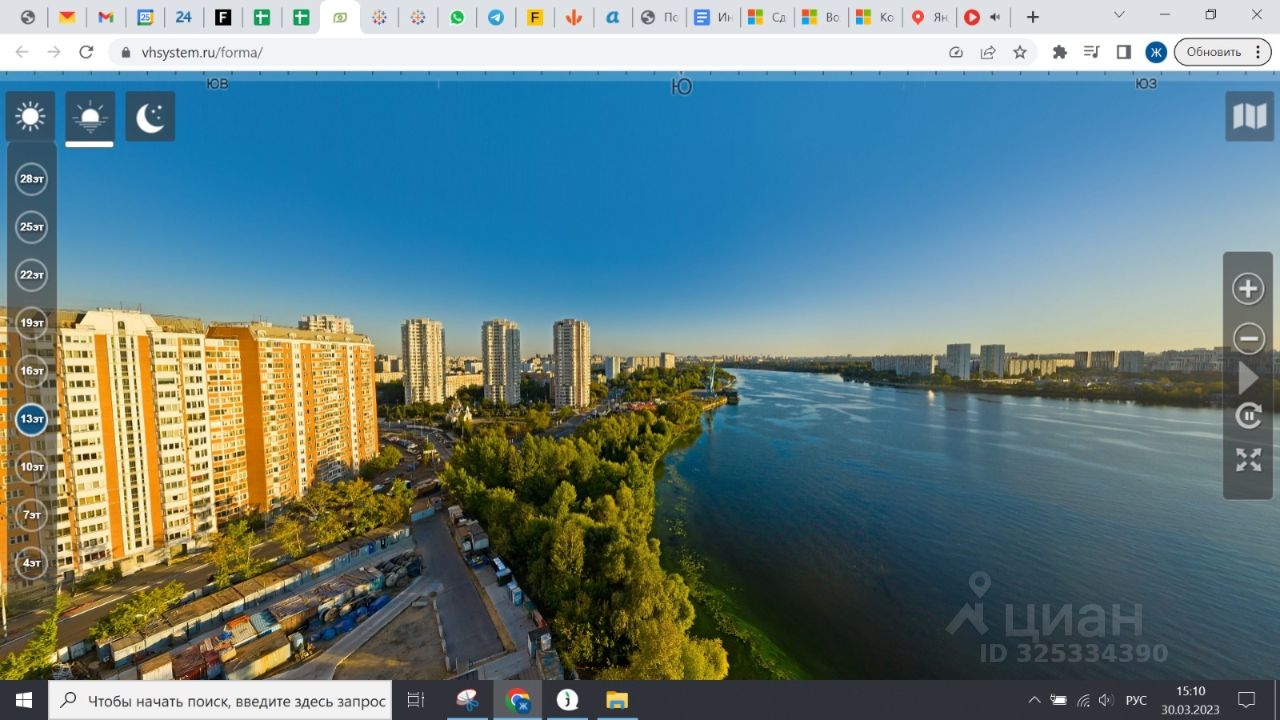Open Windows Task View
The width and height of the screenshot is (1280, 720).
[x=416, y=700]
